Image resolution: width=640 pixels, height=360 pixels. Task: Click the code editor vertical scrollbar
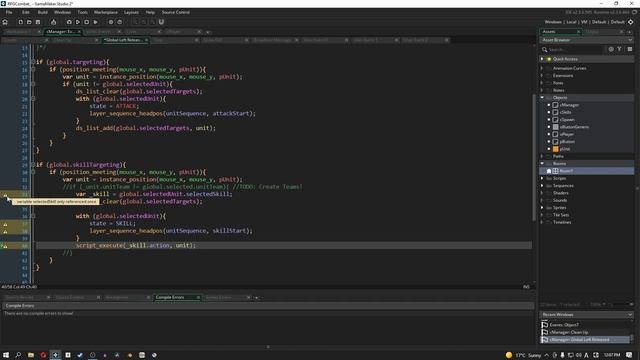click(x=534, y=158)
